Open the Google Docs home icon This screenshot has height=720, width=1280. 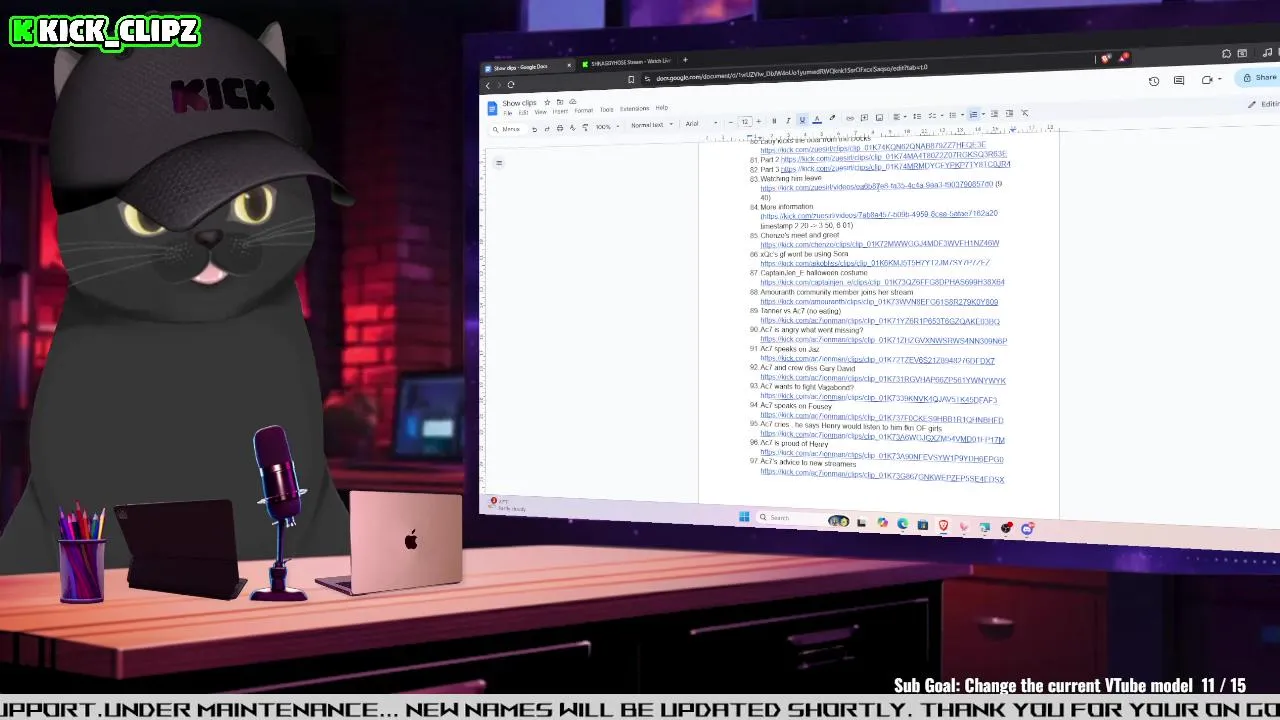(492, 109)
